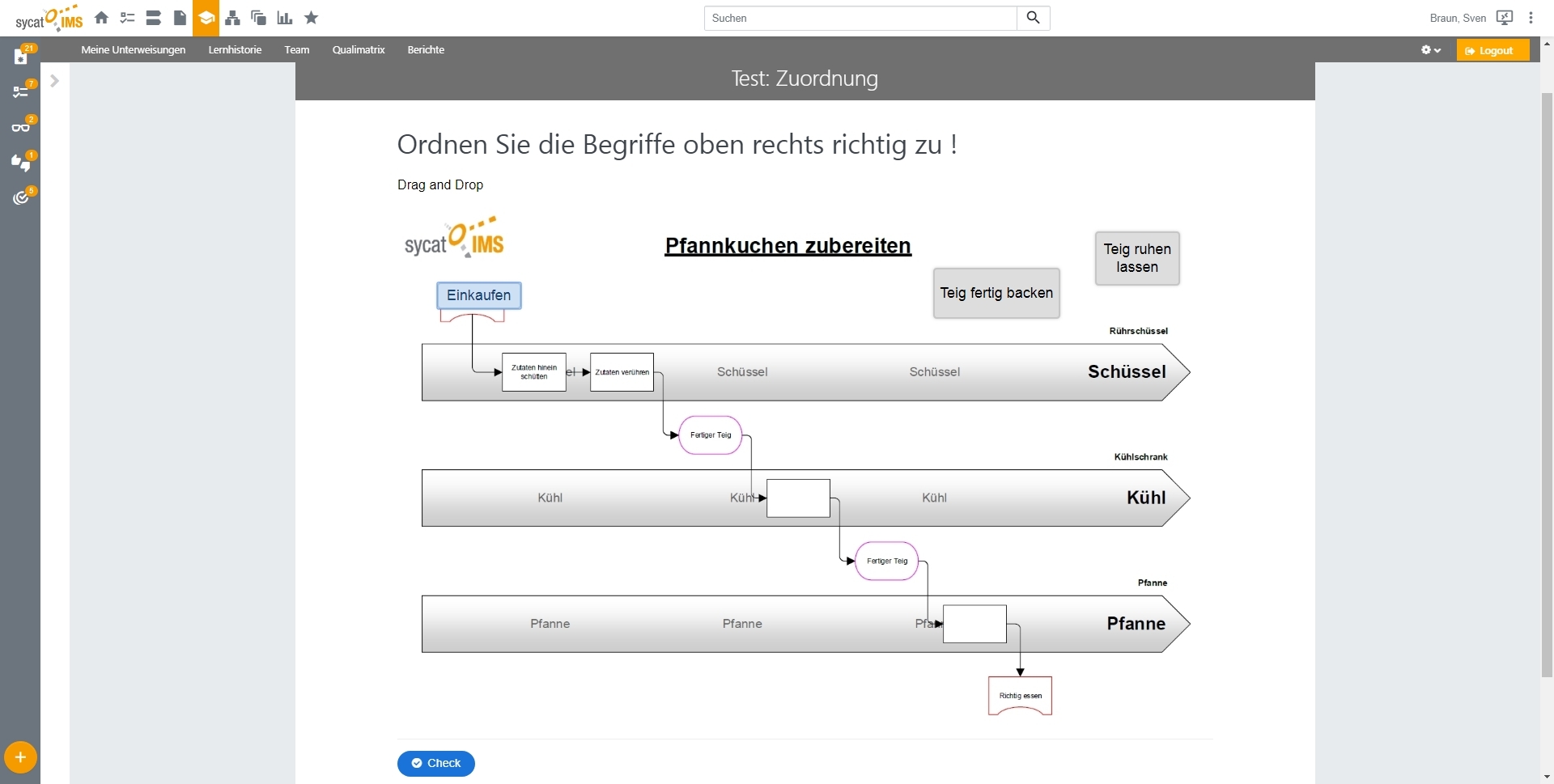Image resolution: width=1554 pixels, height=784 pixels.
Task: Select the Einkaufen draggable term
Action: tap(479, 295)
